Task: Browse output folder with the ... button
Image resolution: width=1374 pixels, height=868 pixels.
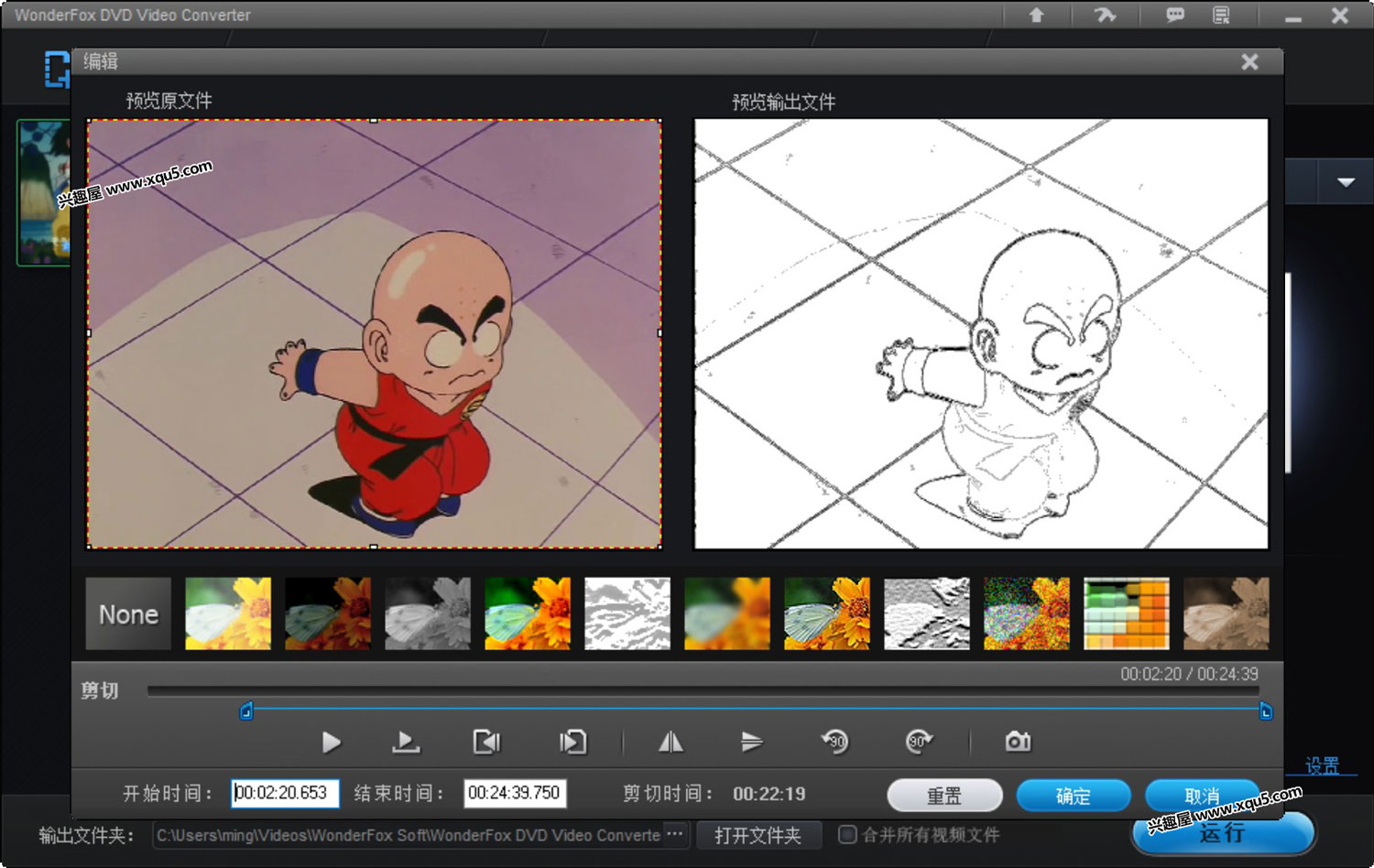Action: click(x=675, y=834)
